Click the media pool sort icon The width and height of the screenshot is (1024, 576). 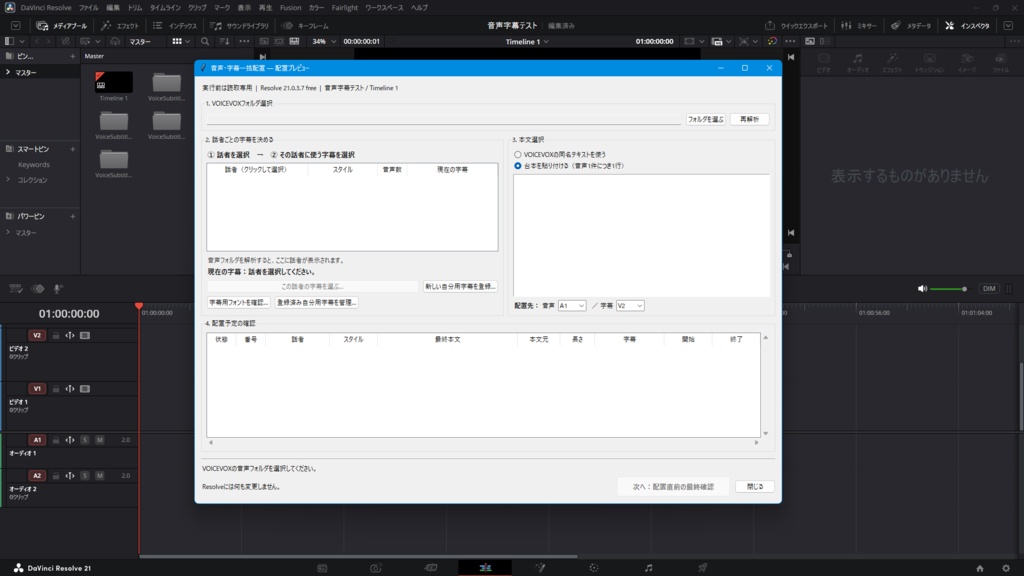tap(224, 41)
